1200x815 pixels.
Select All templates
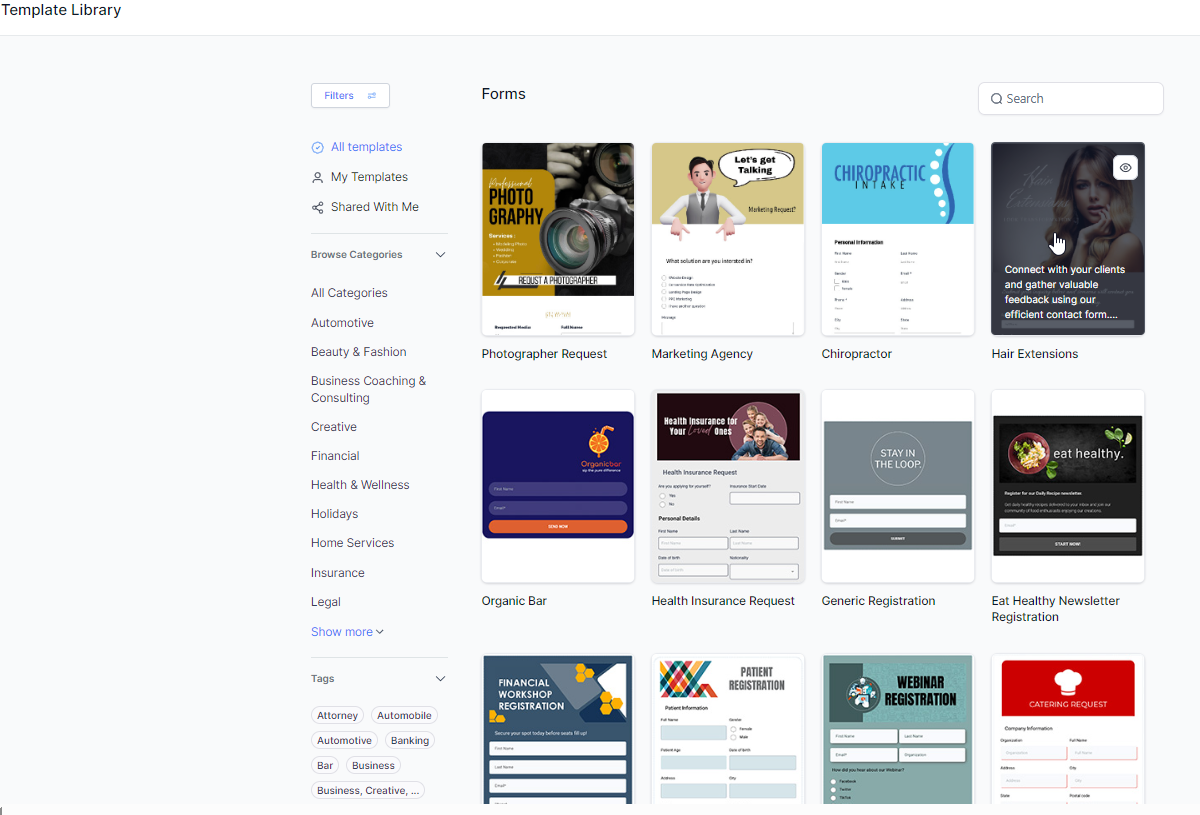pyautogui.click(x=366, y=147)
